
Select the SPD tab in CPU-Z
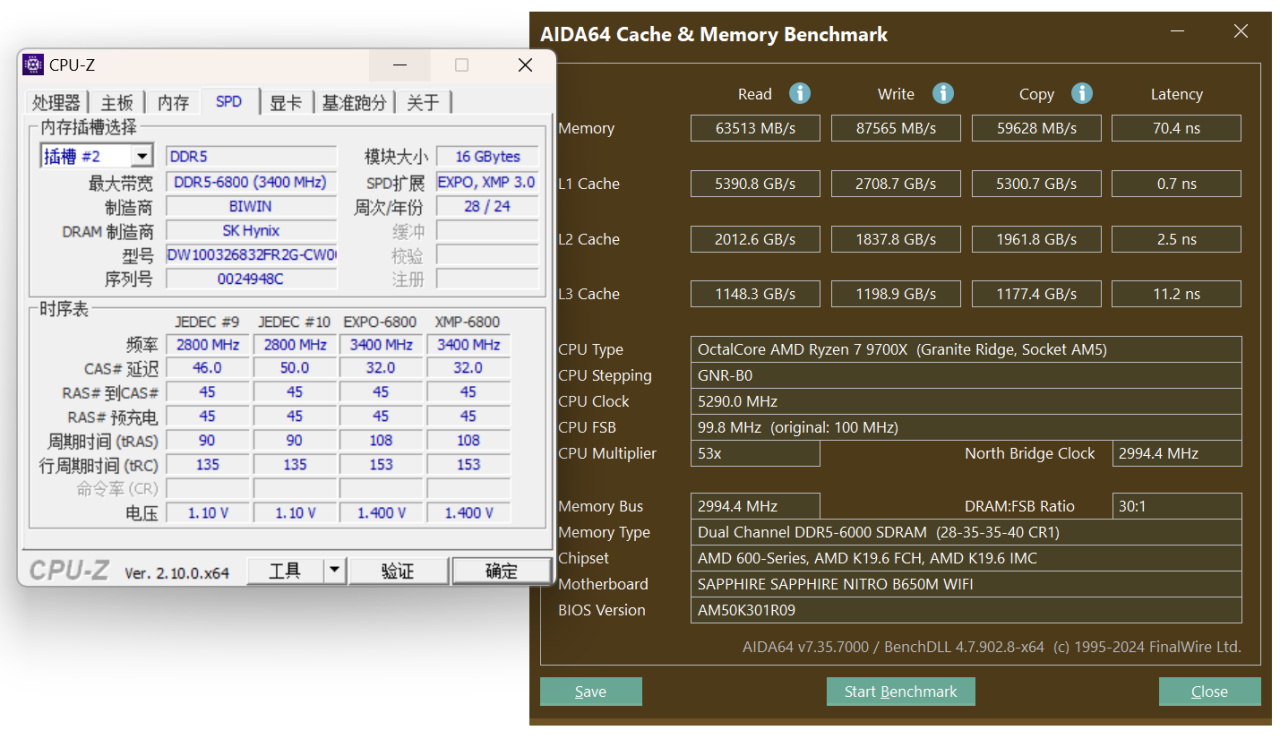coord(229,101)
